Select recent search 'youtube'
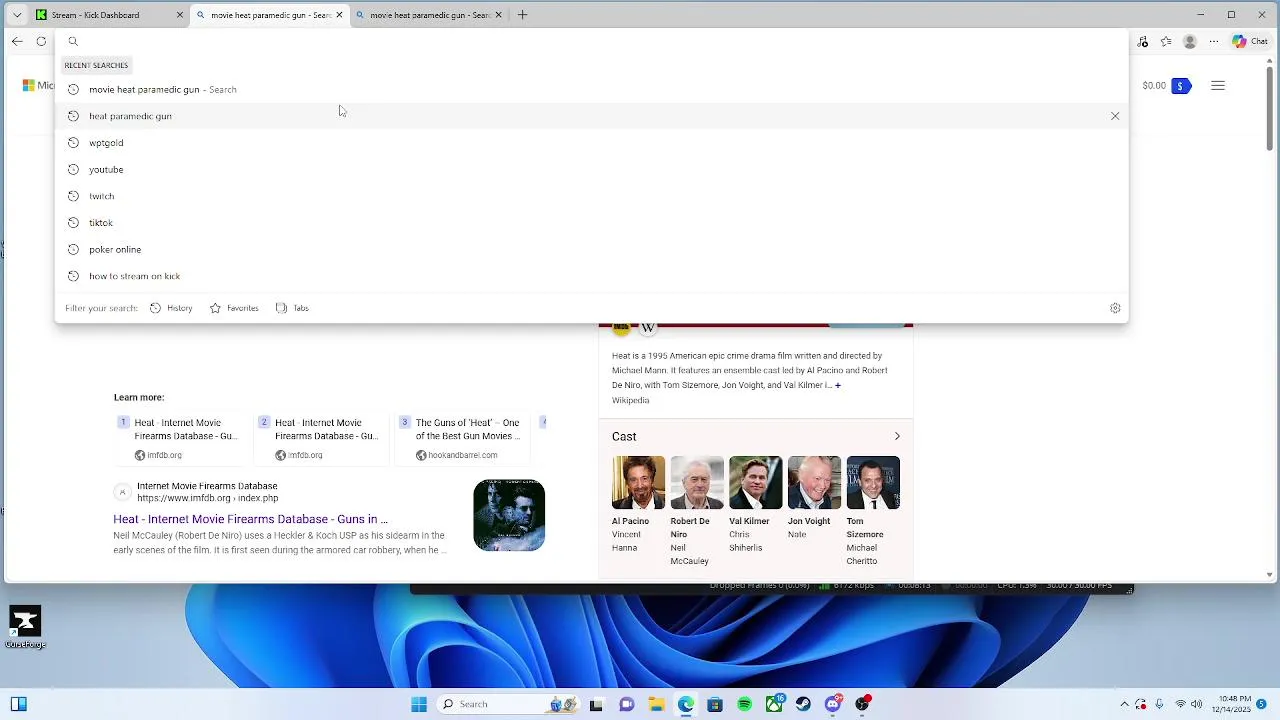The width and height of the screenshot is (1280, 720). tap(591, 169)
